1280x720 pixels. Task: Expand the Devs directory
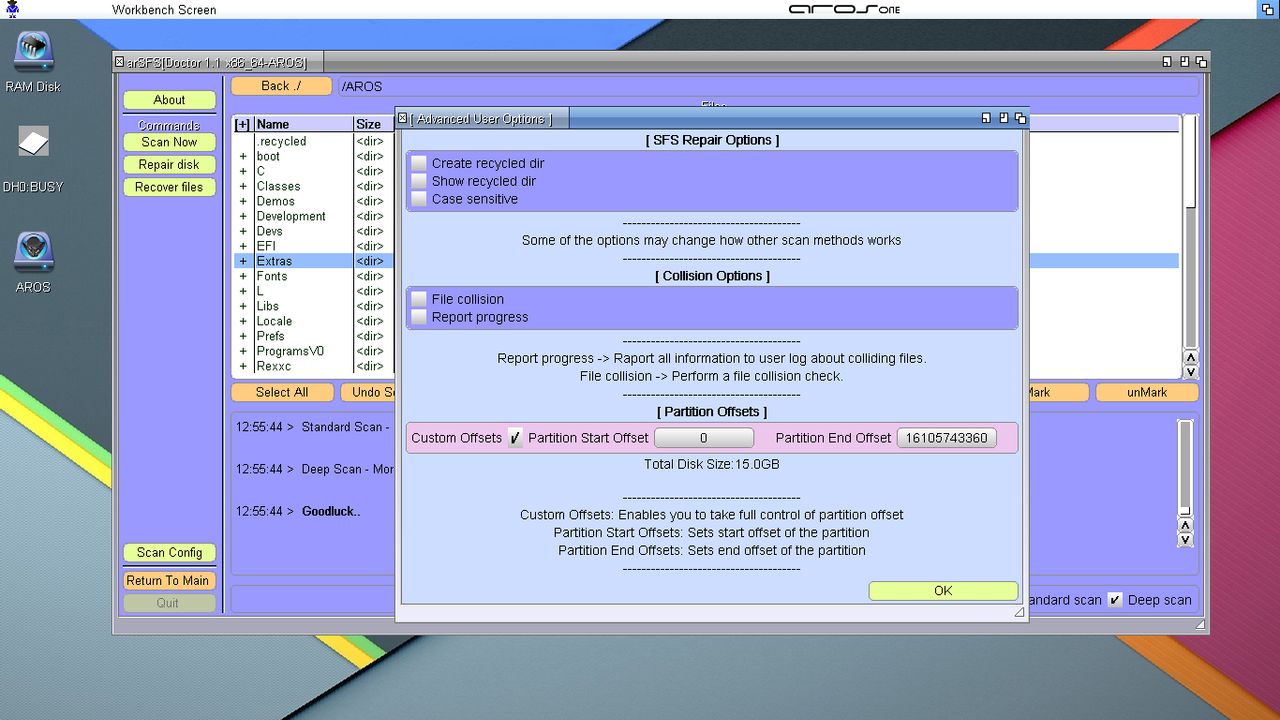point(242,231)
